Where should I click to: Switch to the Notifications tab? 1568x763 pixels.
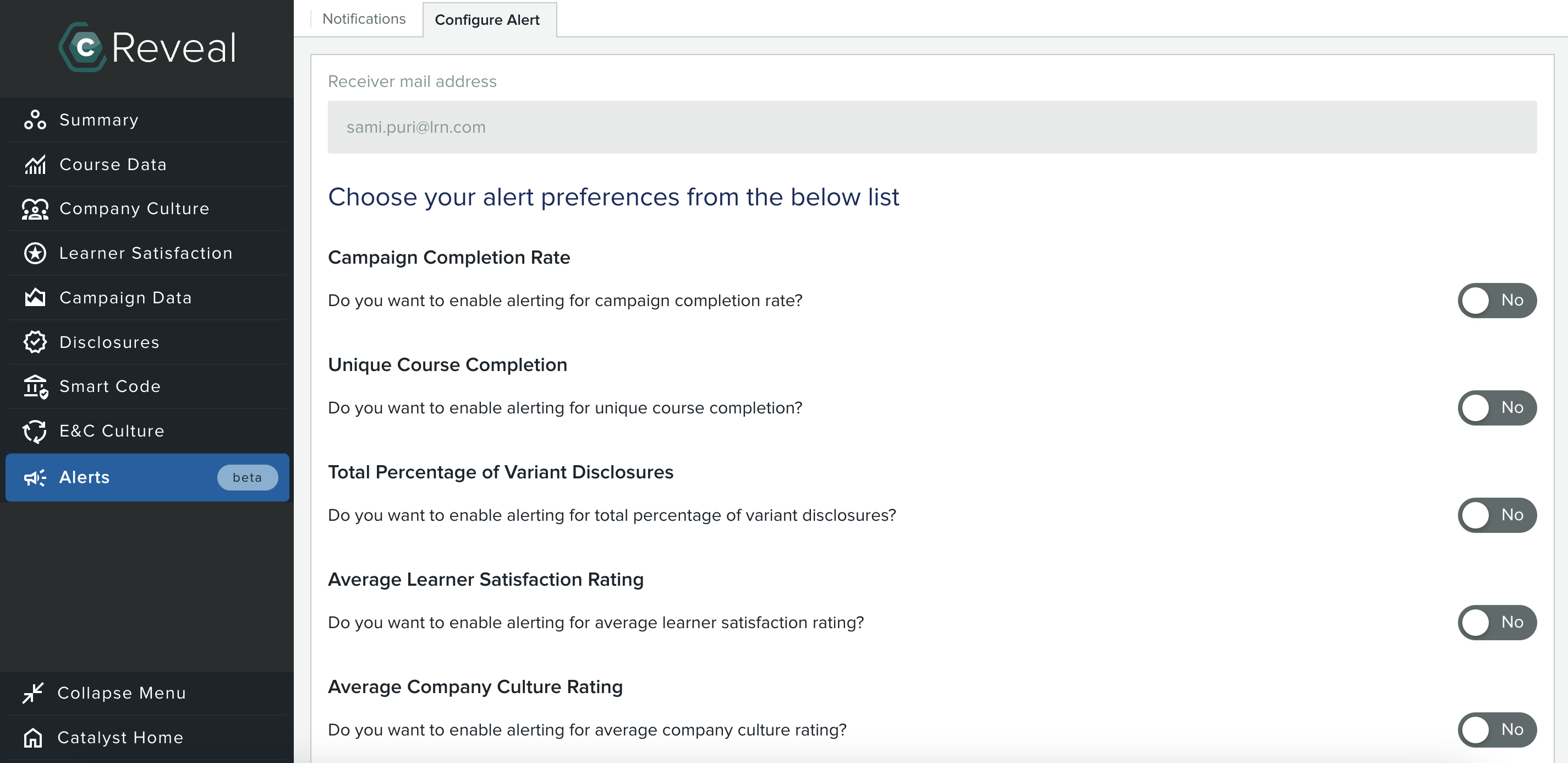tap(364, 18)
